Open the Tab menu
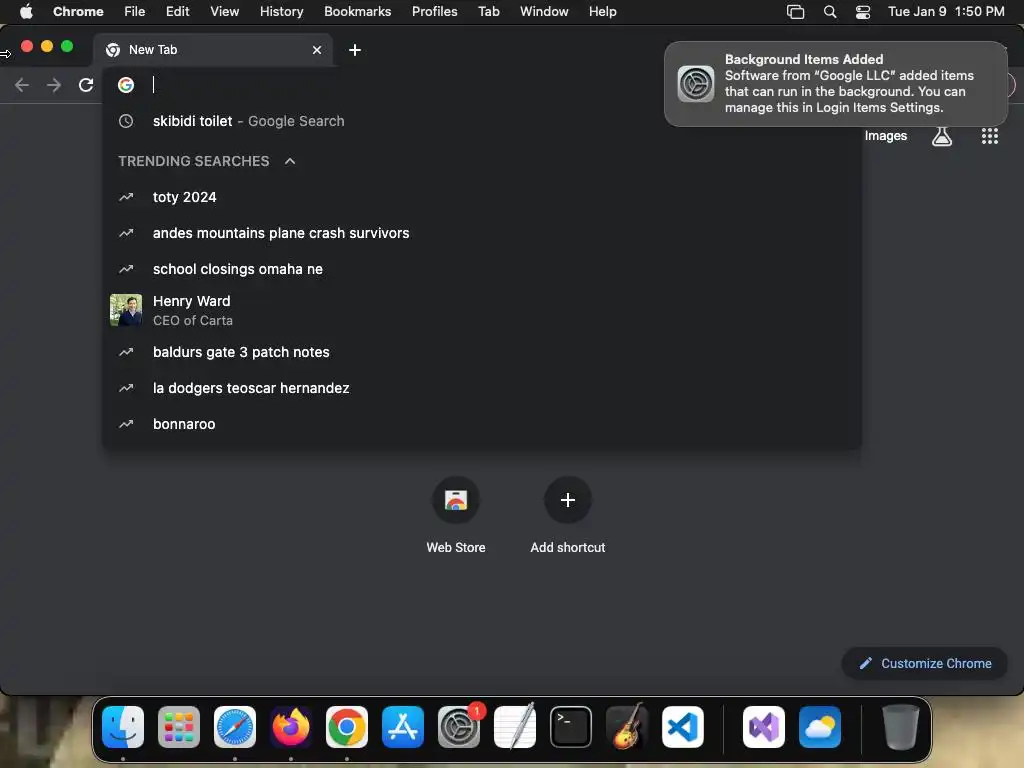Image resolution: width=1024 pixels, height=768 pixels. [x=488, y=12]
